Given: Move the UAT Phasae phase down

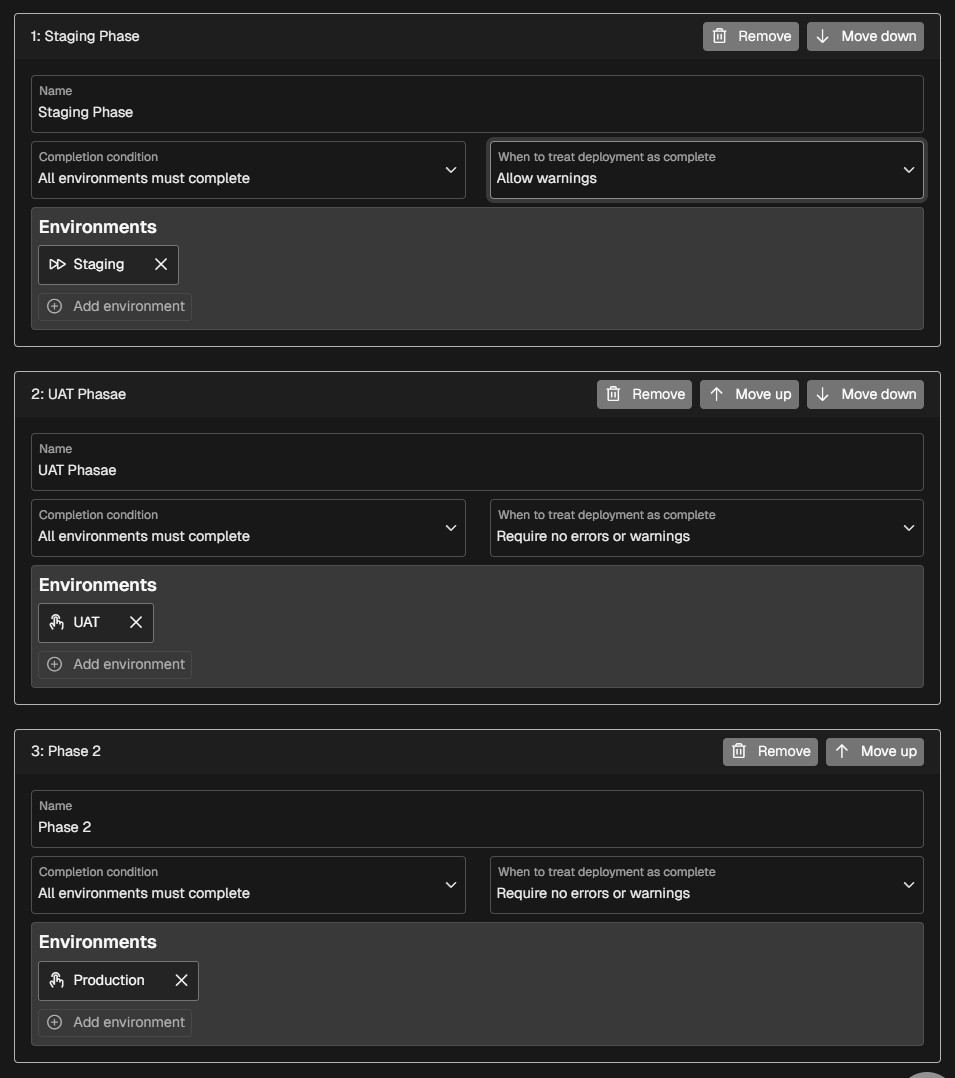Looking at the screenshot, I should coord(865,395).
